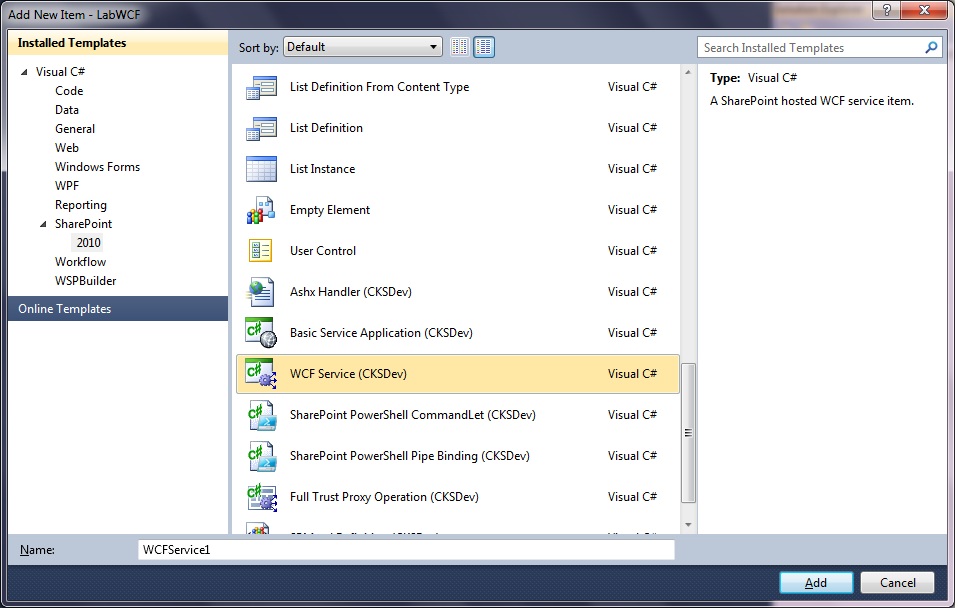The image size is (958, 608).
Task: Select the WSPBuilder category
Action: pyautogui.click(x=85, y=281)
